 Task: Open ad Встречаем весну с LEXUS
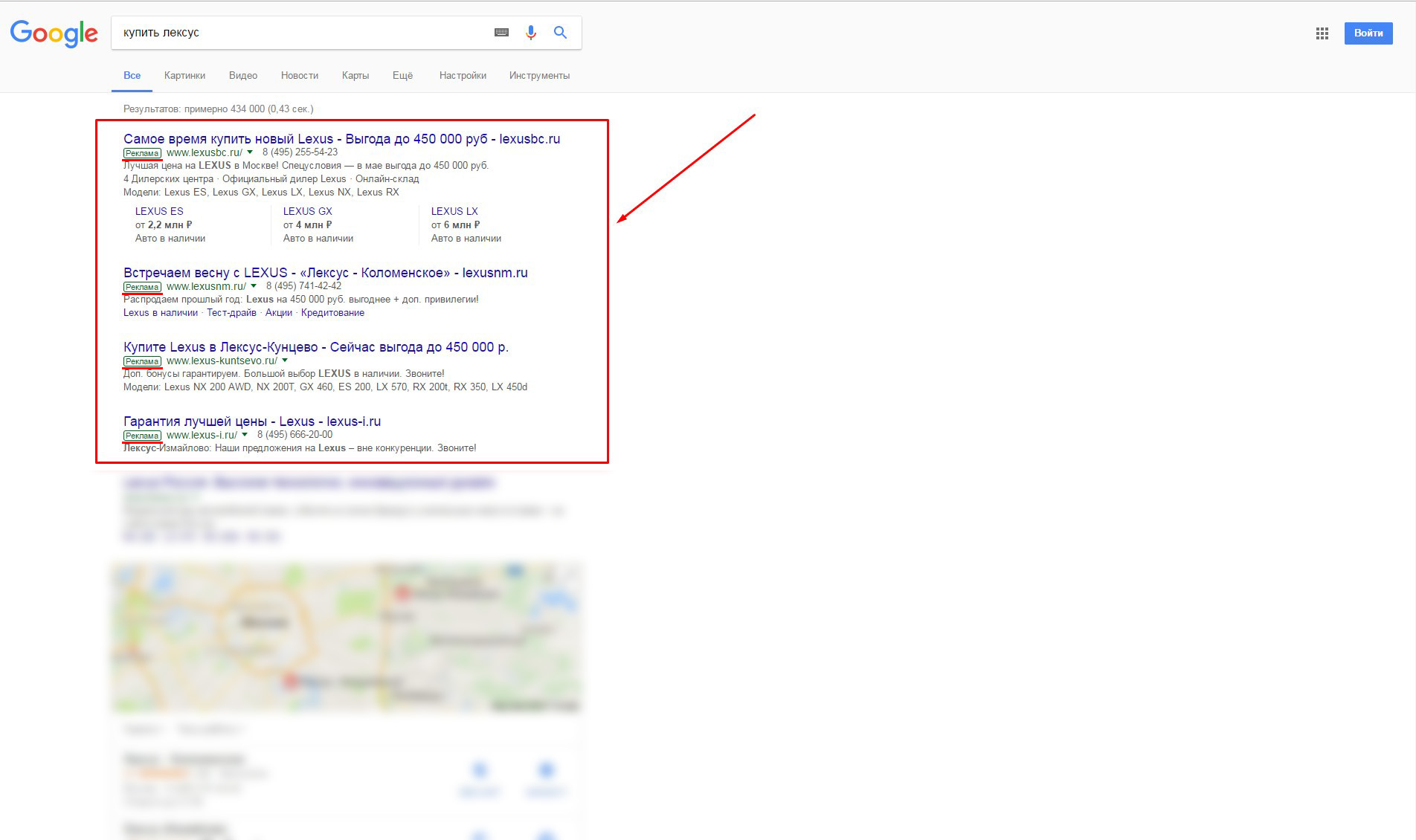(x=326, y=273)
